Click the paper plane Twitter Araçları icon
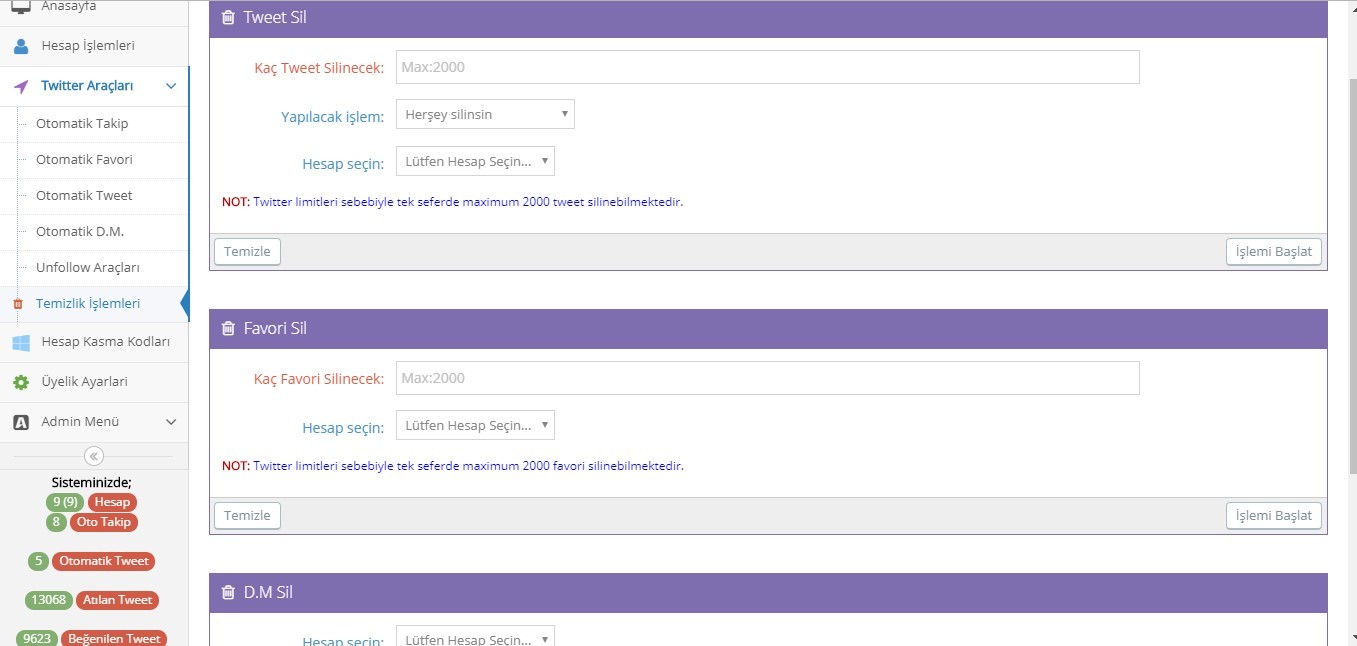 [x=21, y=86]
